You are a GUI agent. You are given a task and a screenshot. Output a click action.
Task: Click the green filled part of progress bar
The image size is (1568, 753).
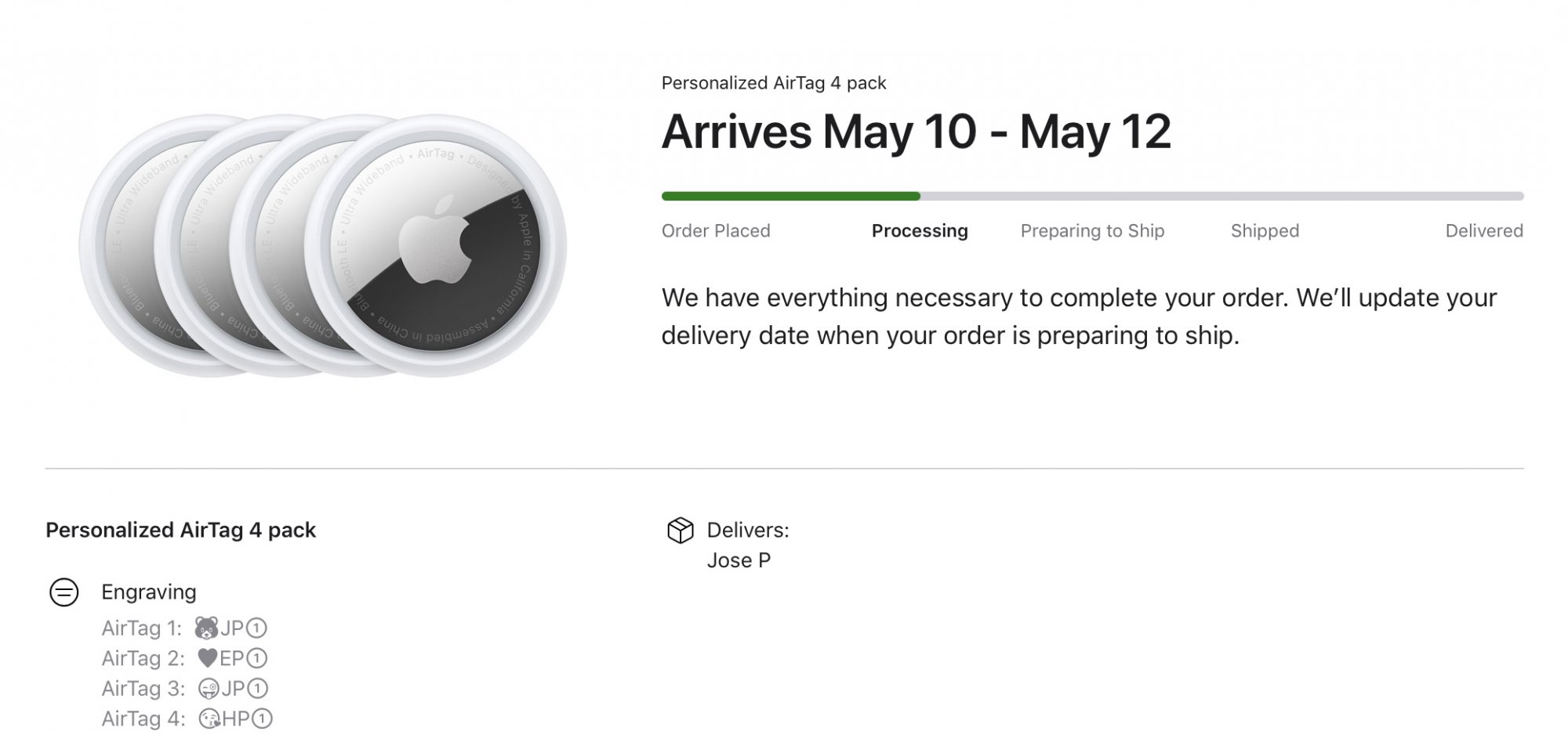[790, 197]
